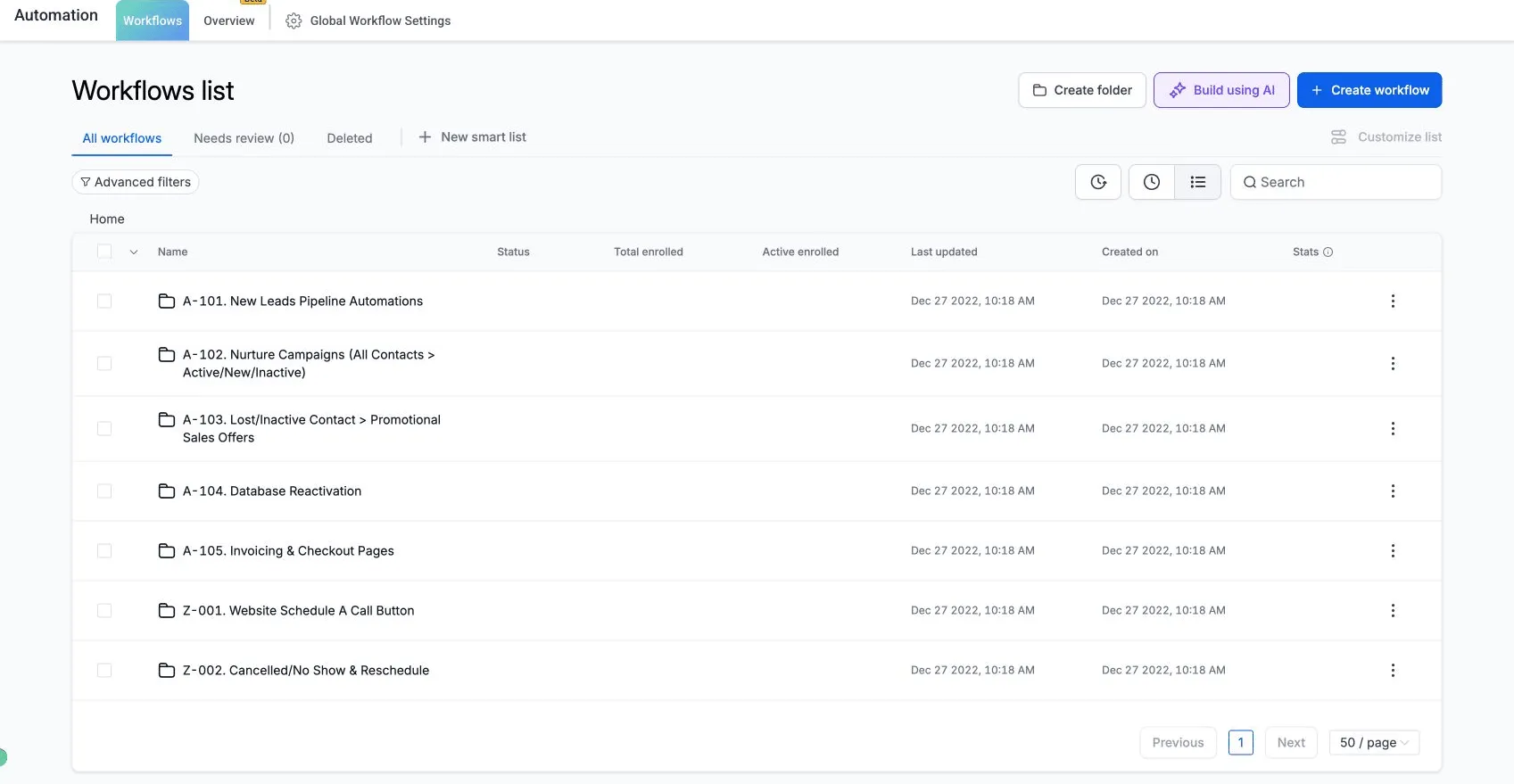1514x784 pixels.
Task: Open the A-101 New Leads Pipeline folder icon
Action: coord(167,301)
